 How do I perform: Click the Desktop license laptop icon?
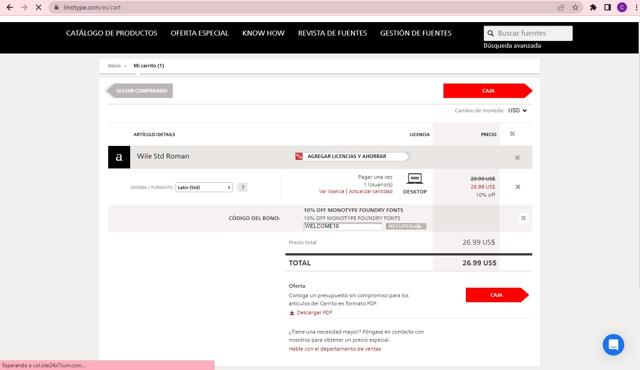[x=415, y=179]
